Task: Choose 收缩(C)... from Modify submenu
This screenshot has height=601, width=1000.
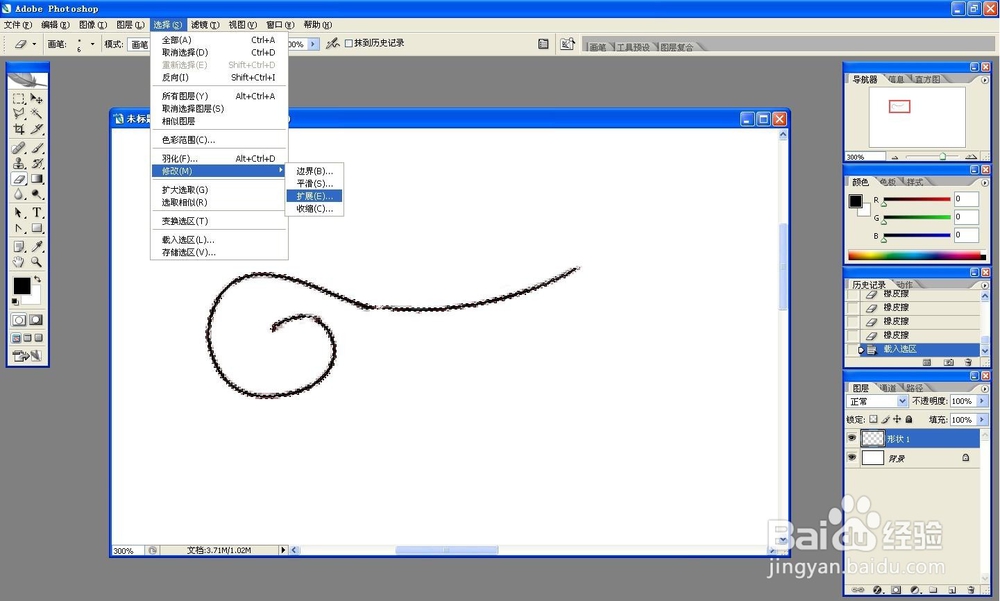Action: (314, 209)
